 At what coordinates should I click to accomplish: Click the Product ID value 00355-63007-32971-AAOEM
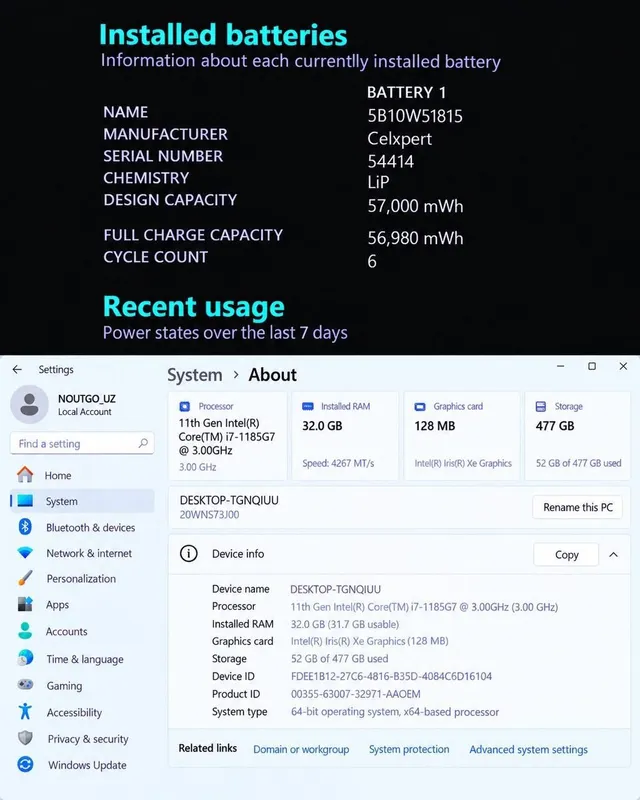[355, 694]
